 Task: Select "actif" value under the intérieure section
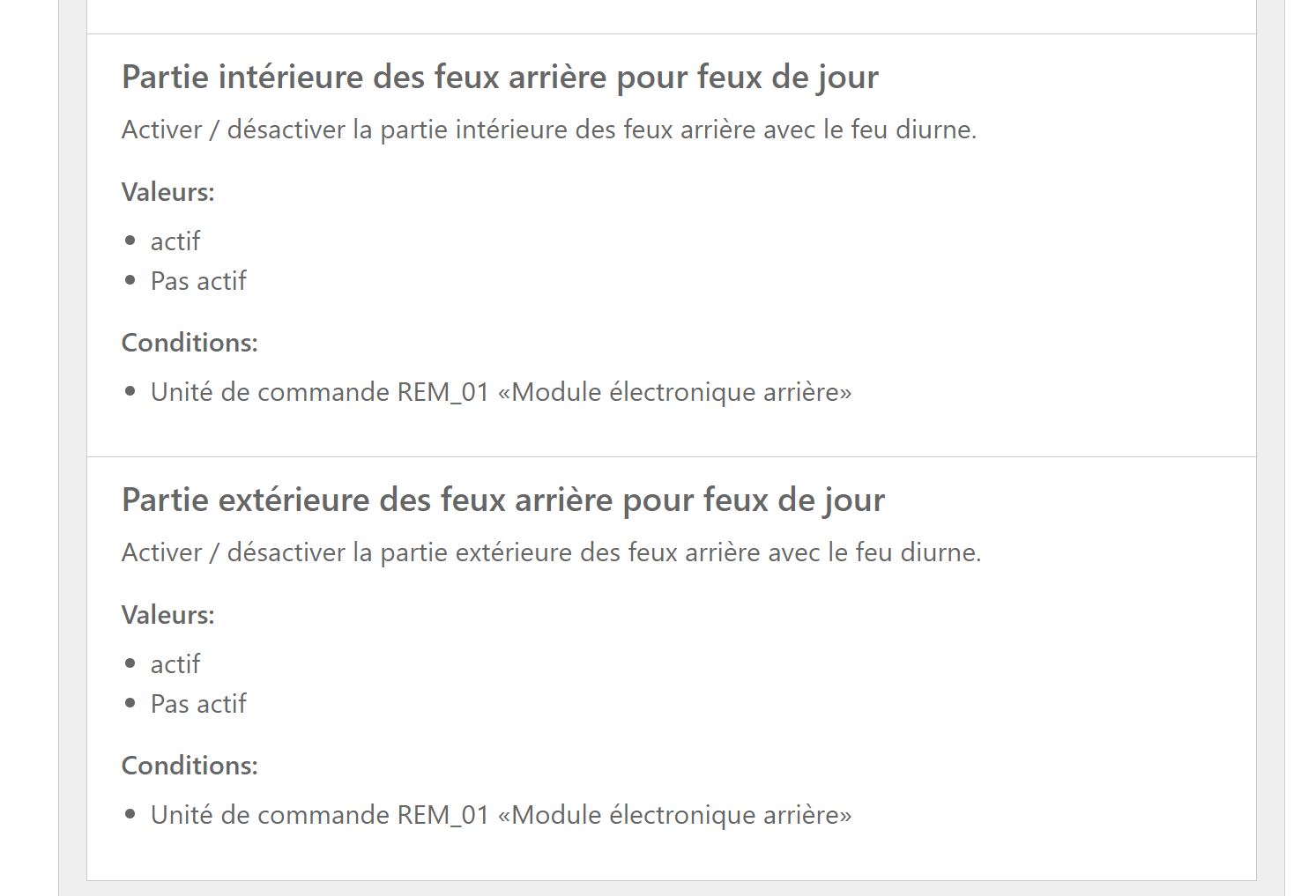click(x=175, y=241)
